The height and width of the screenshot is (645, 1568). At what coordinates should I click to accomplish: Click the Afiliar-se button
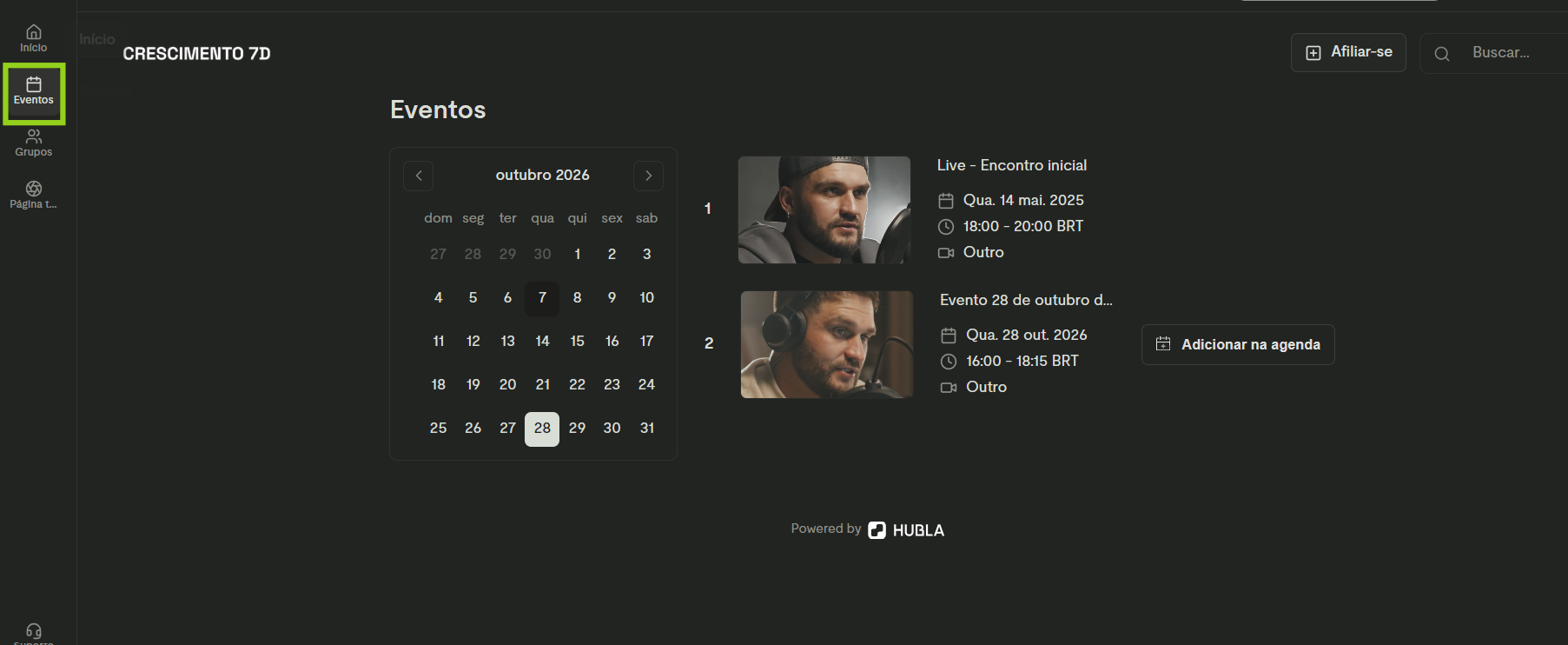coord(1348,52)
